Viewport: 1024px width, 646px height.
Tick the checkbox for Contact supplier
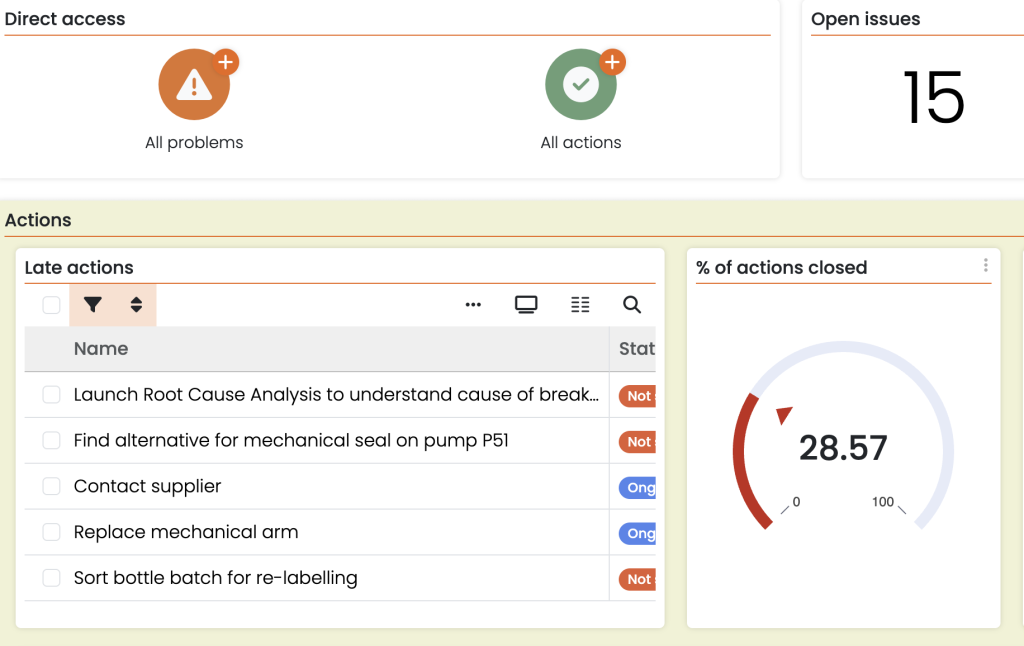pyautogui.click(x=51, y=487)
